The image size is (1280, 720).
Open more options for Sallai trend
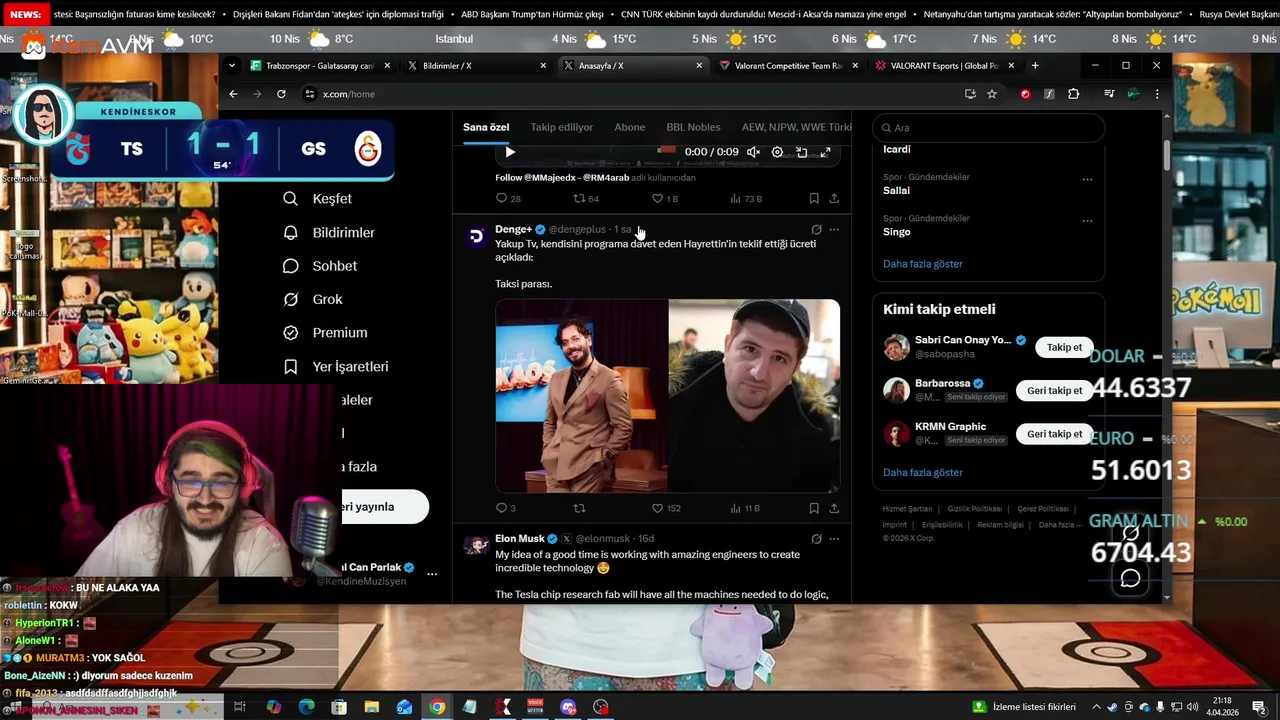pyautogui.click(x=1087, y=180)
